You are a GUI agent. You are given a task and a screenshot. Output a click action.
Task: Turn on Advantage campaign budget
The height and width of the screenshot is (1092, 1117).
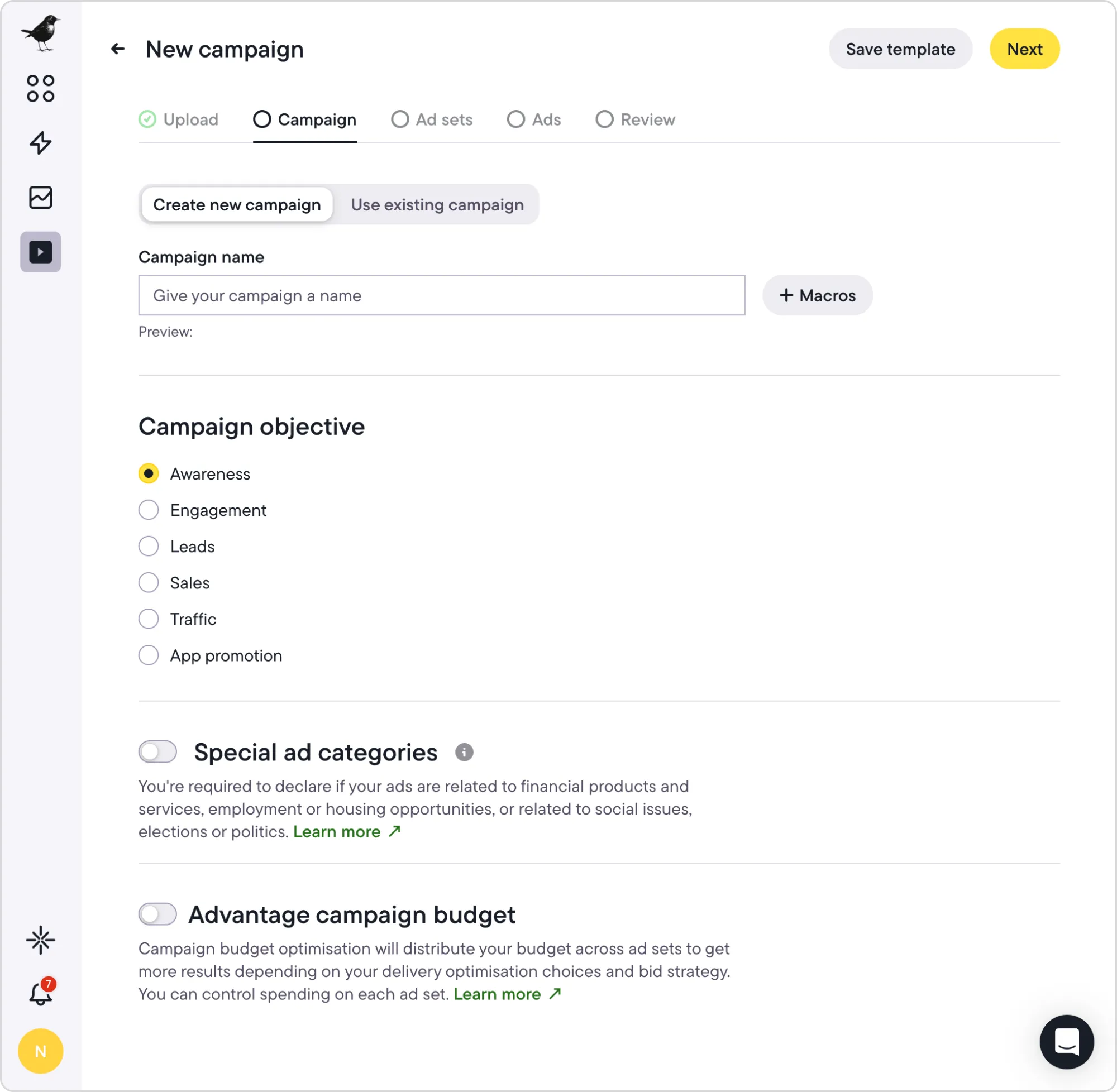pos(157,914)
